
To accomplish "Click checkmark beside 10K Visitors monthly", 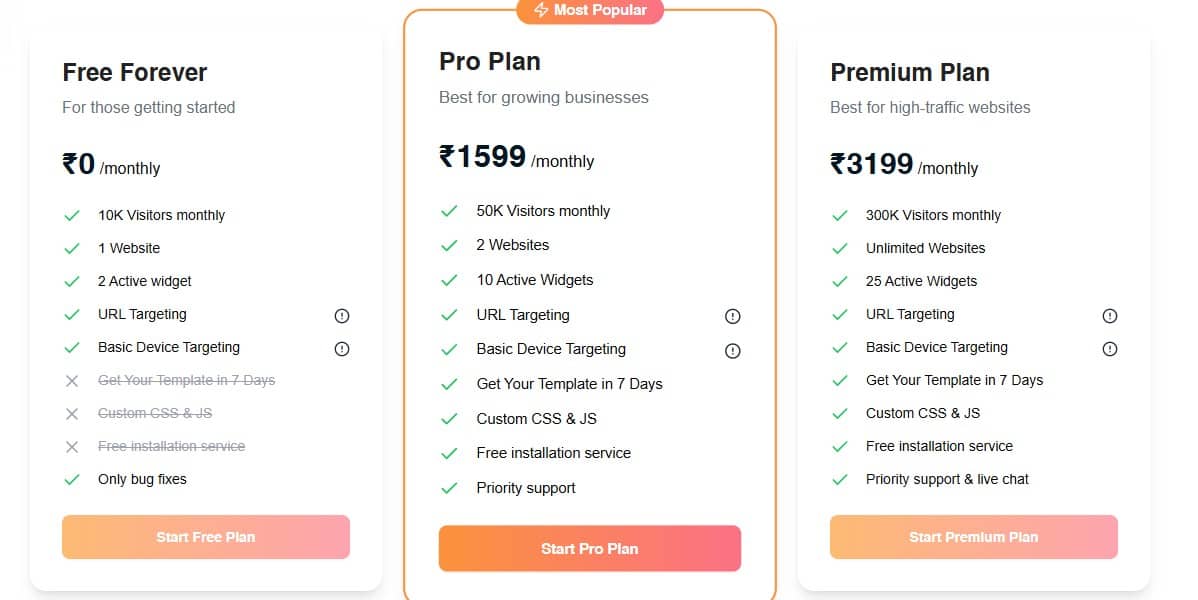I will (x=72, y=216).
